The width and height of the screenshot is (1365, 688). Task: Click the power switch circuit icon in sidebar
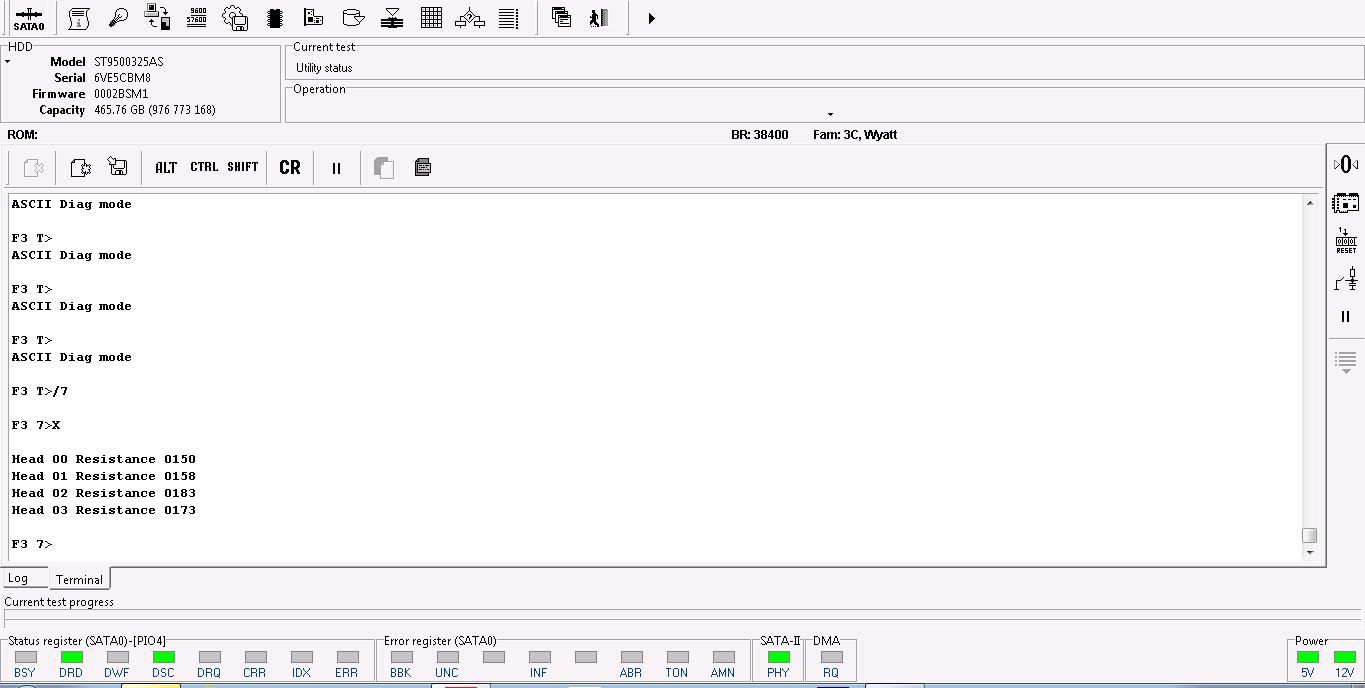1346,280
